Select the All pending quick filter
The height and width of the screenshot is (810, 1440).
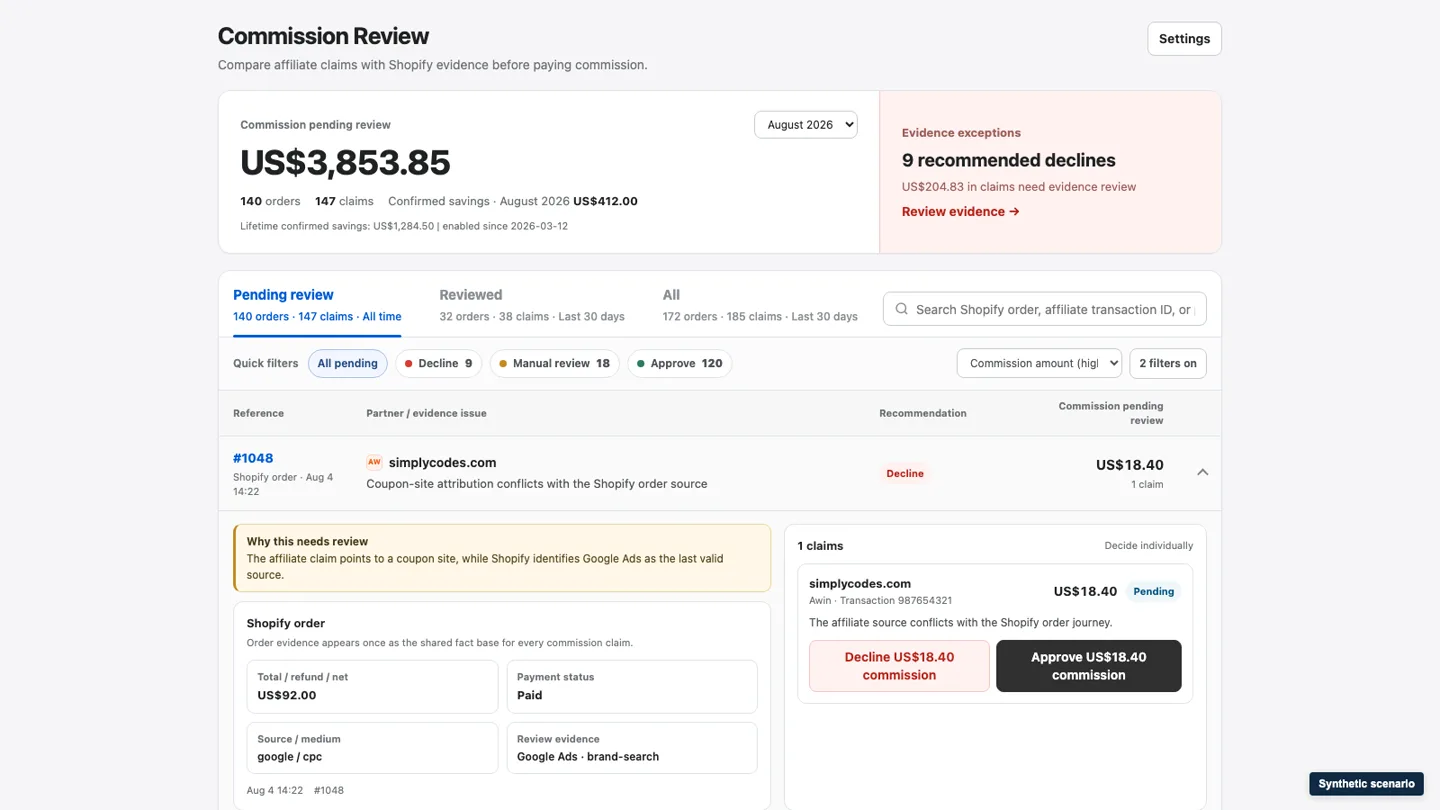tap(347, 363)
